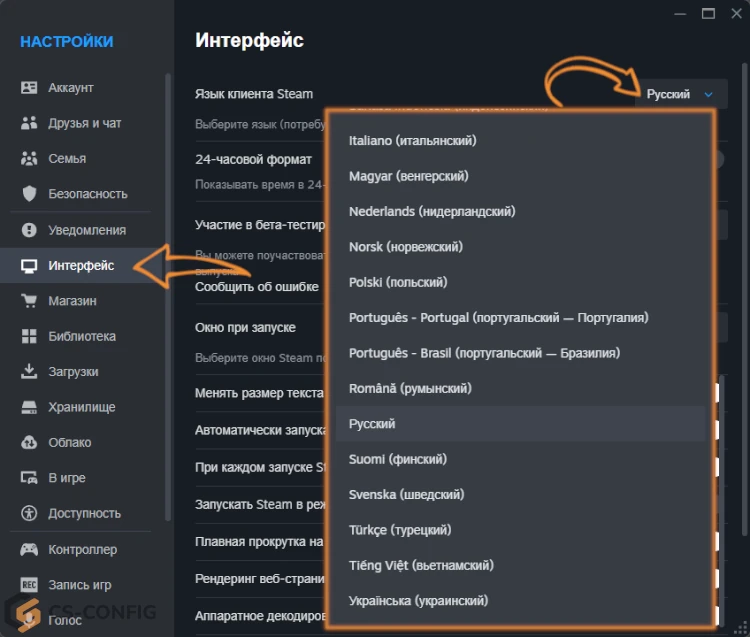Switch to the Хранилище settings tab
This screenshot has width=750, height=637.
(x=80, y=408)
